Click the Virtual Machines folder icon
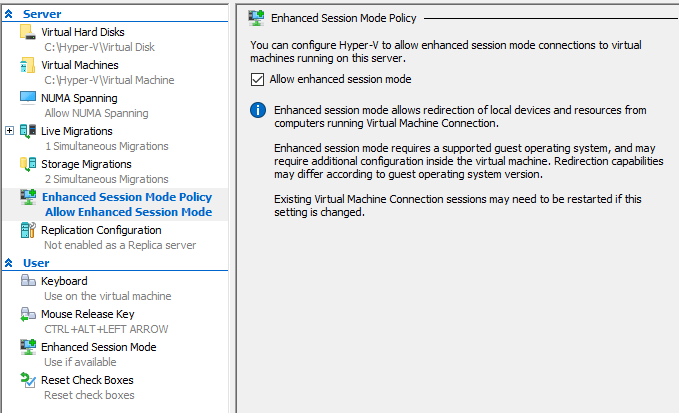 coord(28,65)
